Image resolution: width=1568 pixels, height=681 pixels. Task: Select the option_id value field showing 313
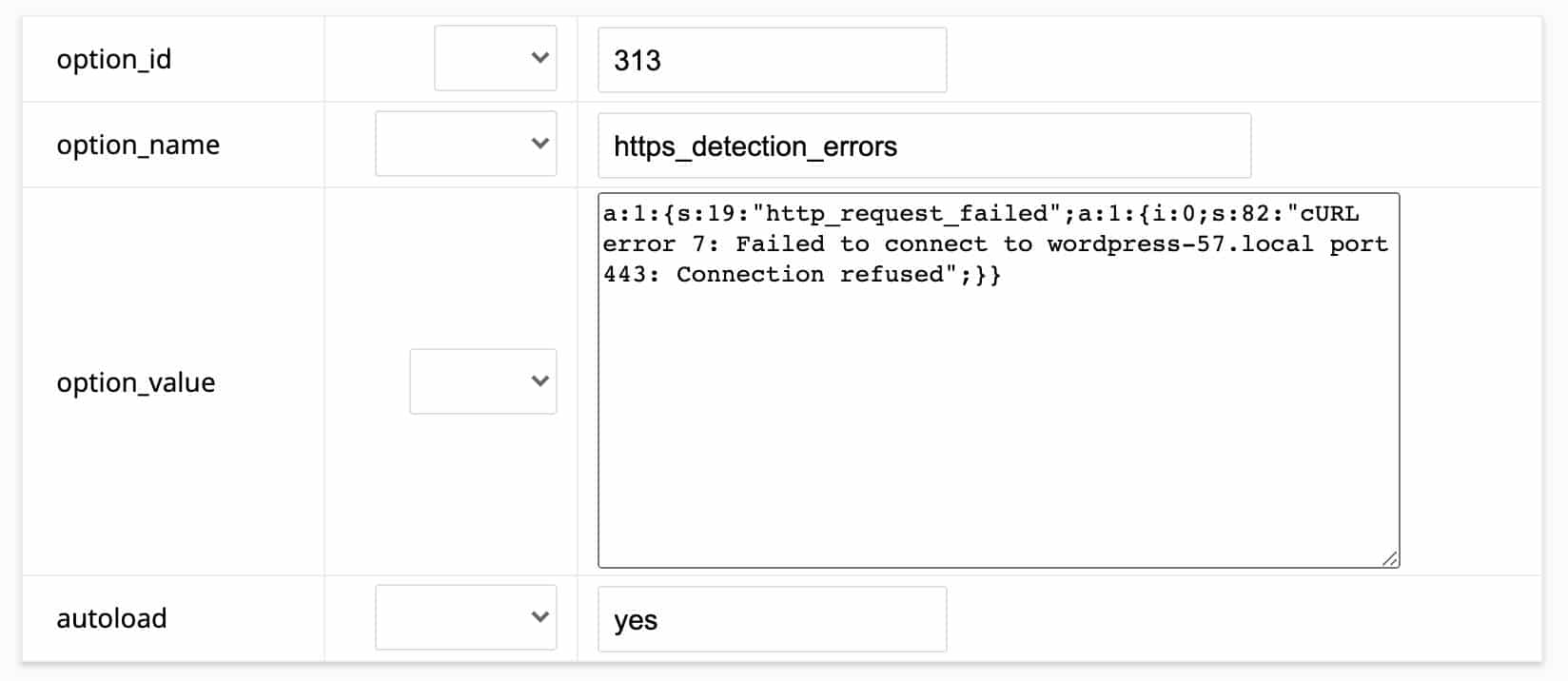(771, 59)
